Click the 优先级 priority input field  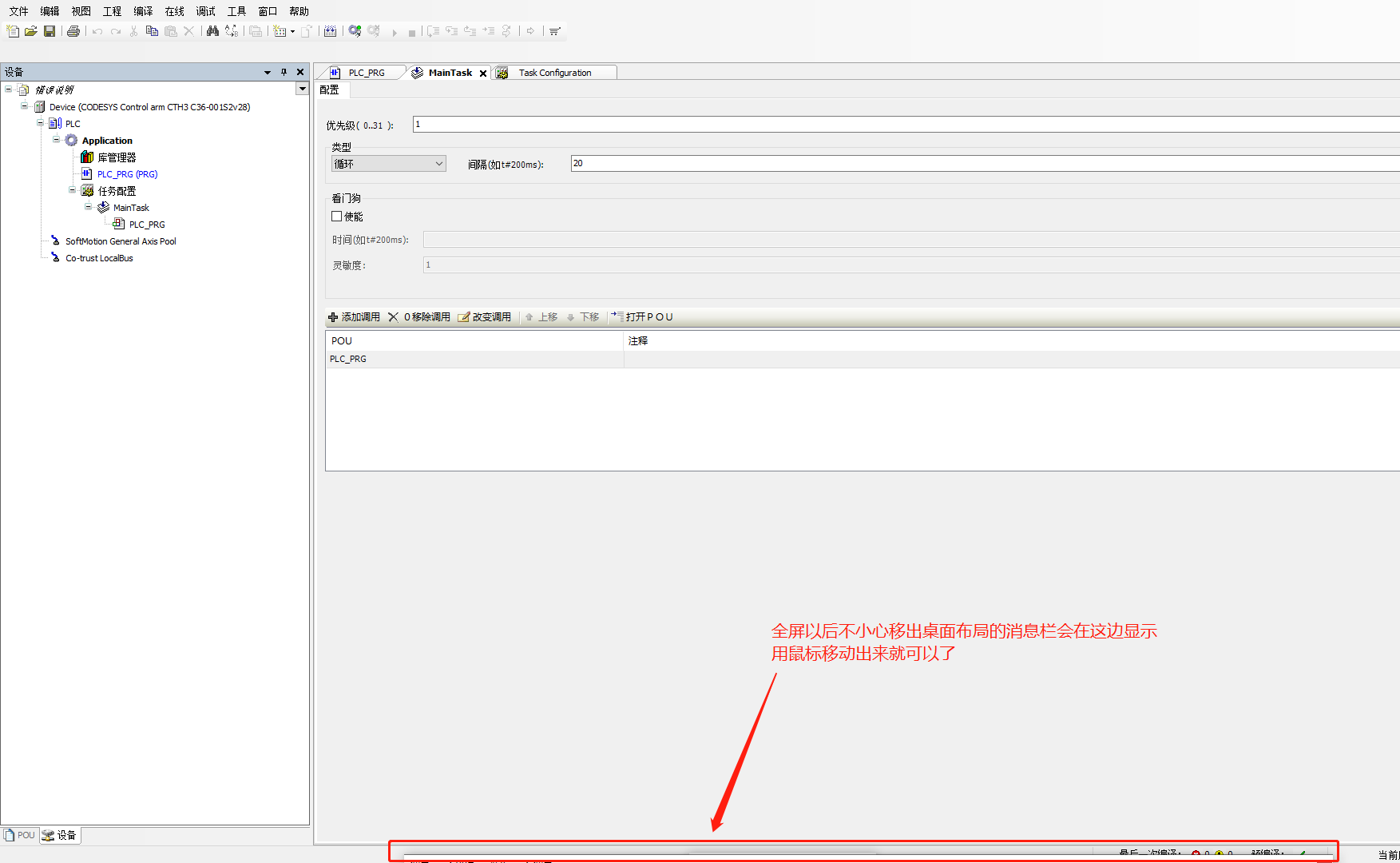coord(906,125)
